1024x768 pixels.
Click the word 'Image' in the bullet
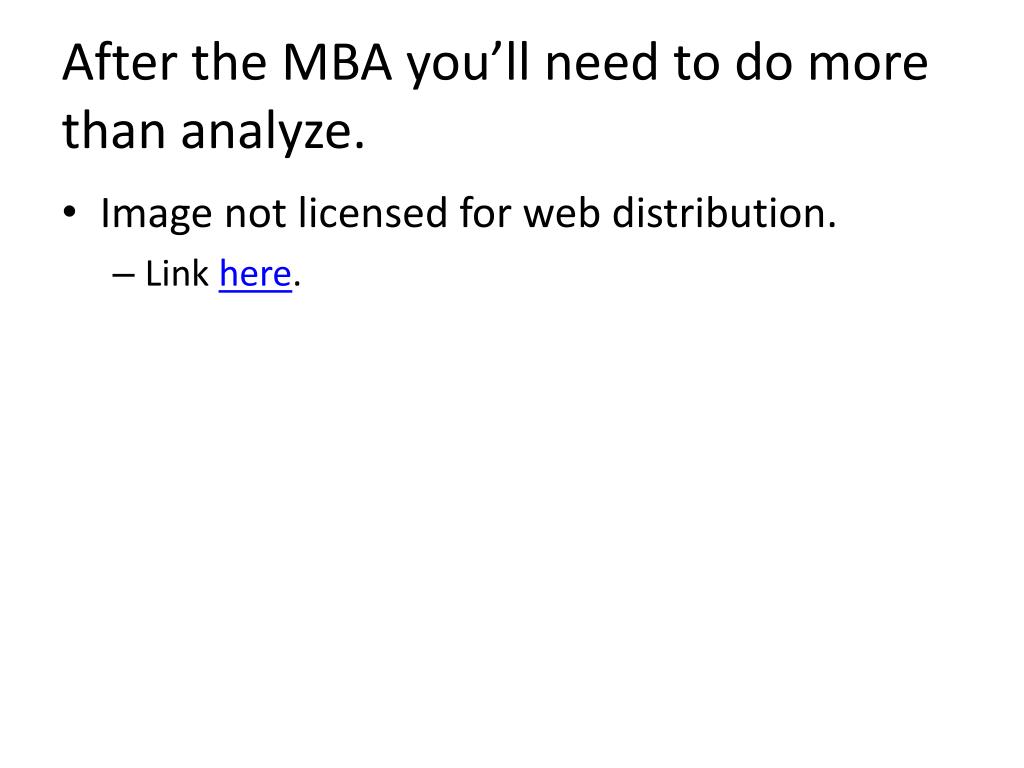[157, 215]
